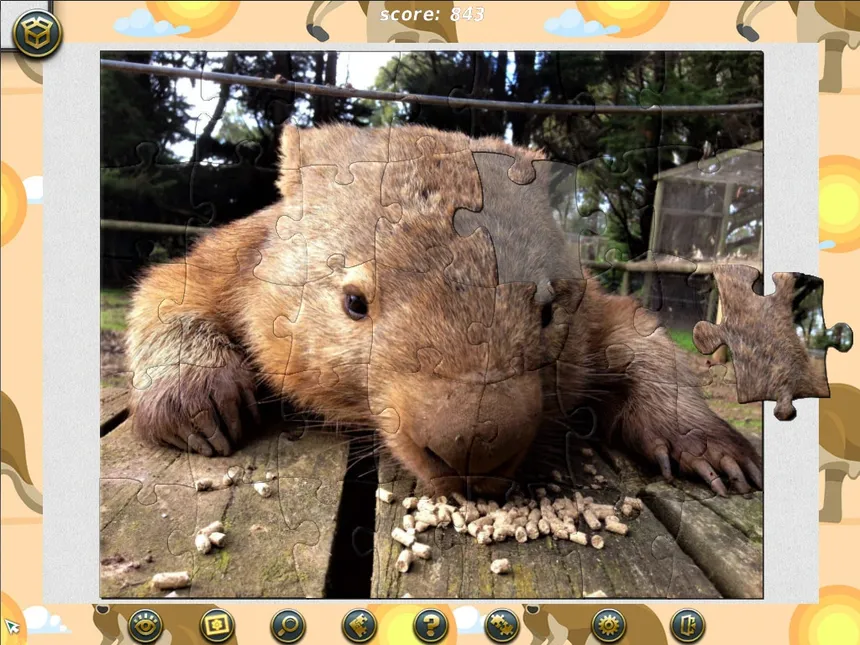
Task: Click the picture frame background icon
Action: coord(217,625)
